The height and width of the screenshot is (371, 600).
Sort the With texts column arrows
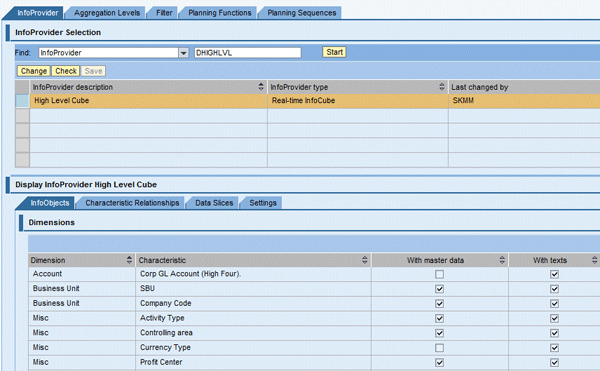click(594, 260)
